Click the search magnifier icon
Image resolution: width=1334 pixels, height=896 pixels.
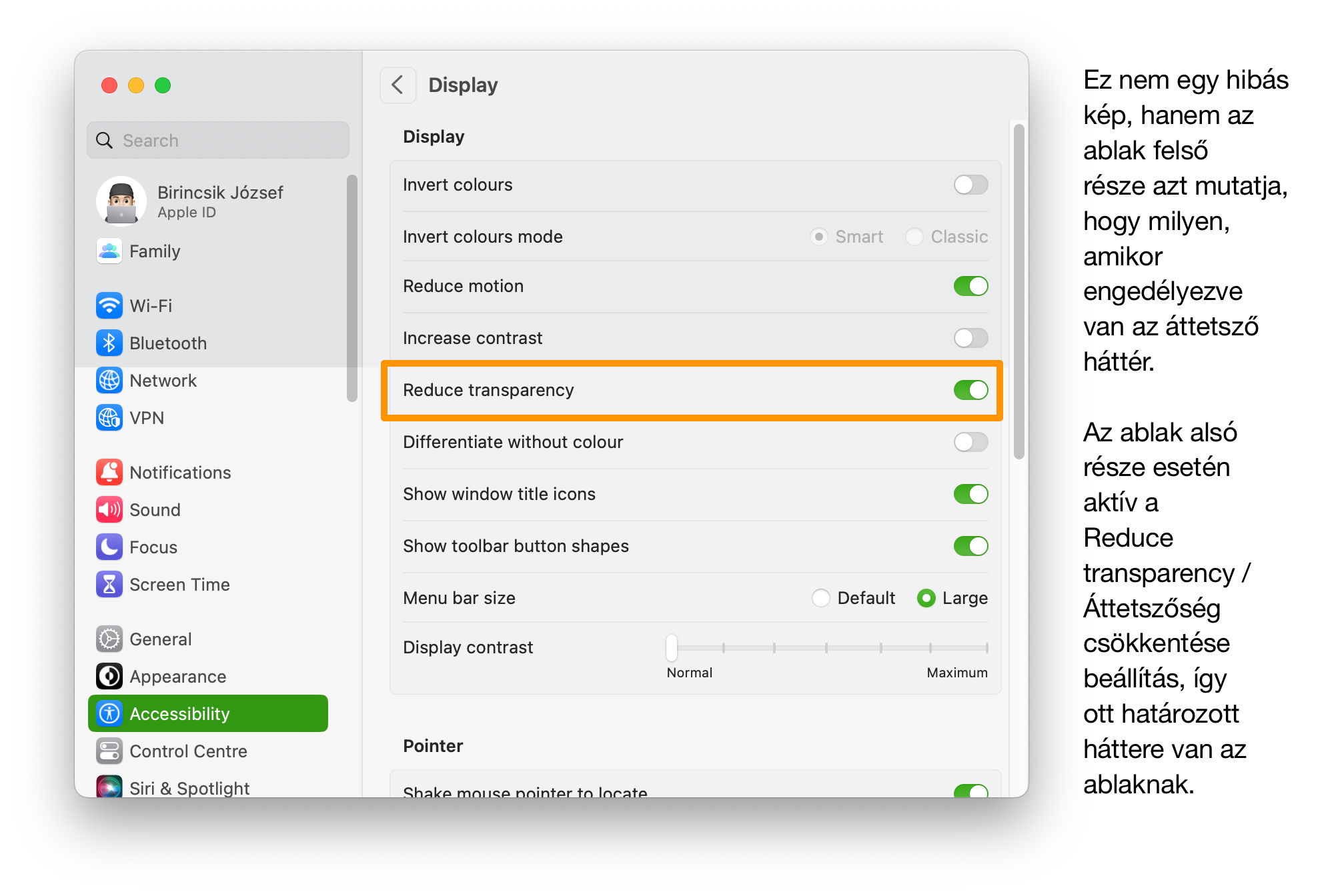click(x=105, y=141)
